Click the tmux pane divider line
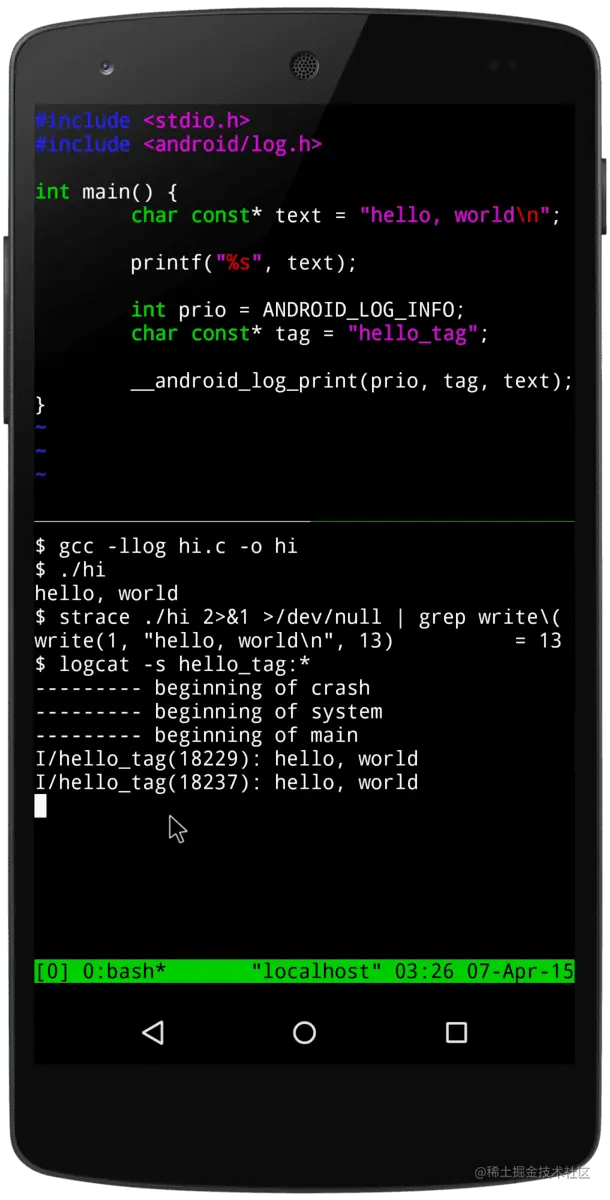Screen dimensions: 610x1200 pos(304,521)
